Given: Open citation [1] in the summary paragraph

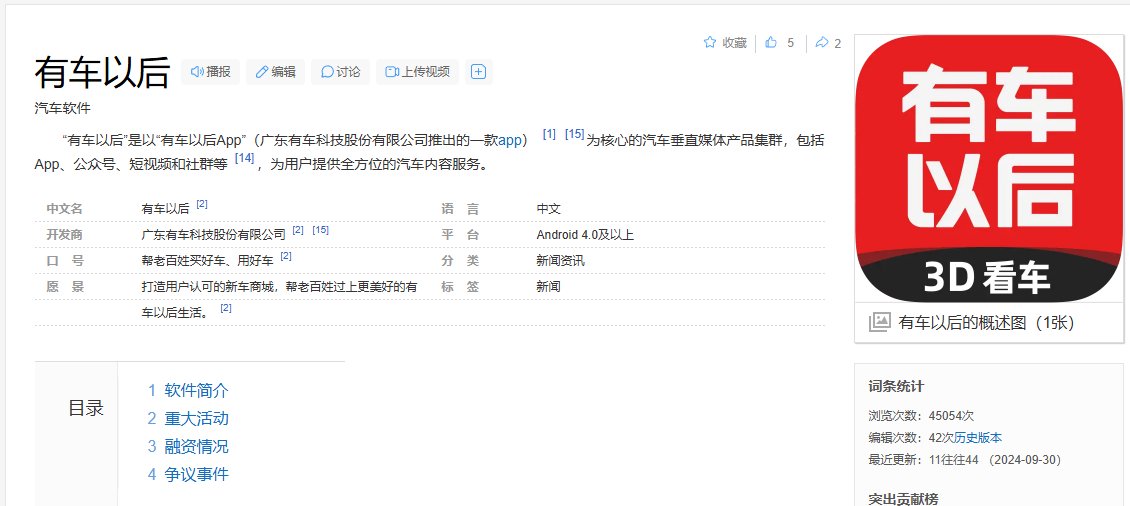Looking at the screenshot, I should (x=549, y=134).
